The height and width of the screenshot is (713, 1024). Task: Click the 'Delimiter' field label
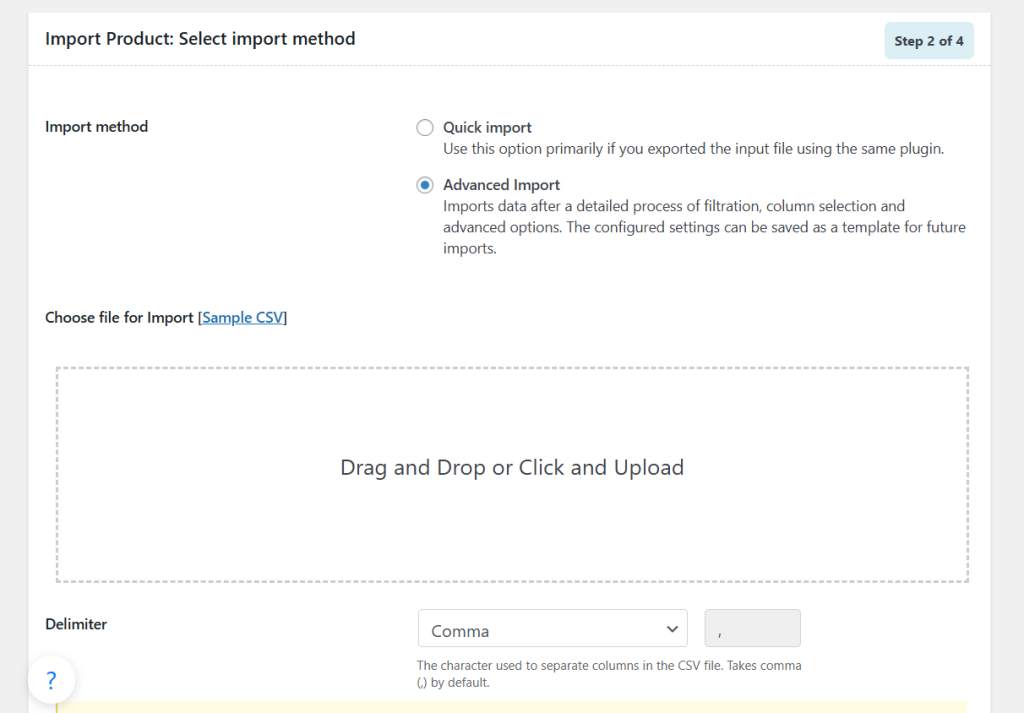[x=76, y=624]
